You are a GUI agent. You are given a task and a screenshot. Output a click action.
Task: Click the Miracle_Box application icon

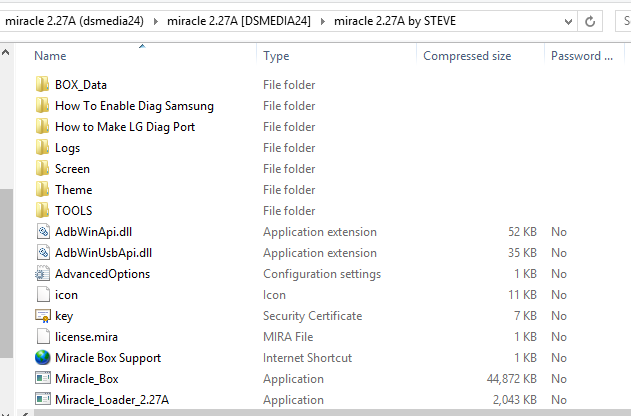(43, 378)
